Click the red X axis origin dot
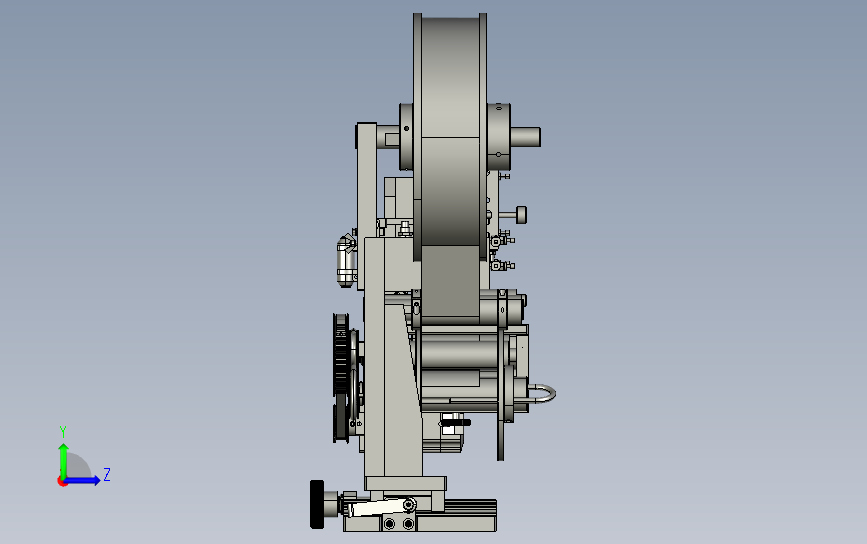The image size is (867, 544). click(x=62, y=482)
